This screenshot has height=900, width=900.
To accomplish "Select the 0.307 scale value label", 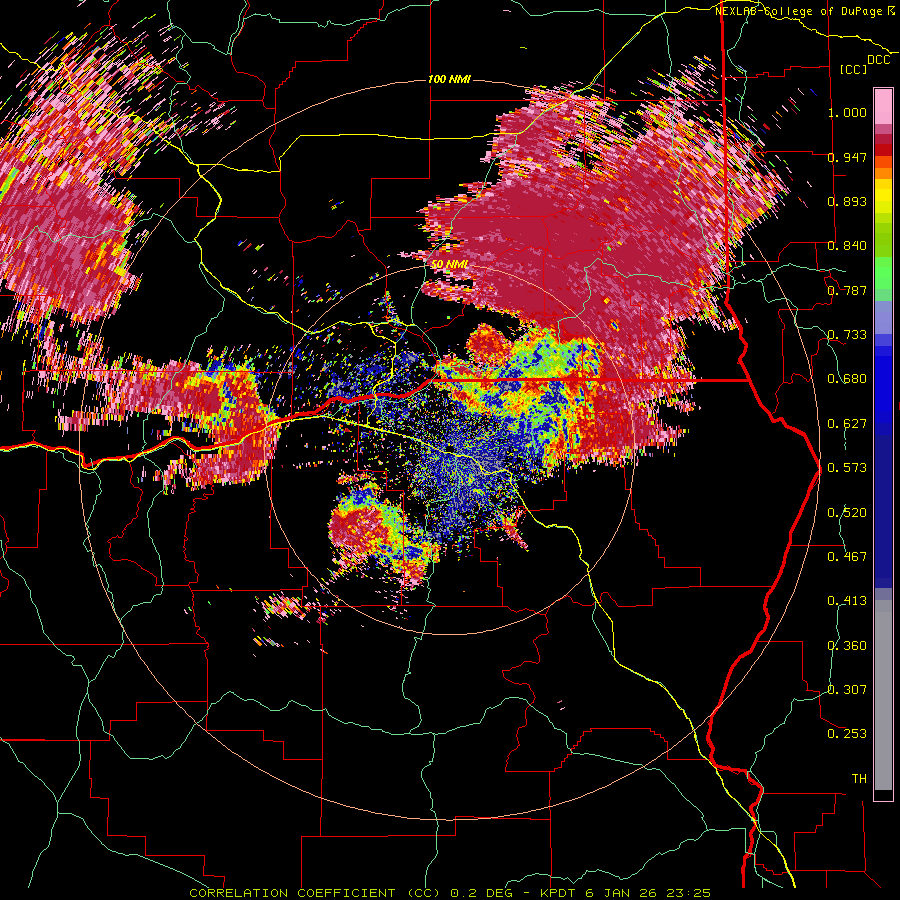I will tap(847, 690).
